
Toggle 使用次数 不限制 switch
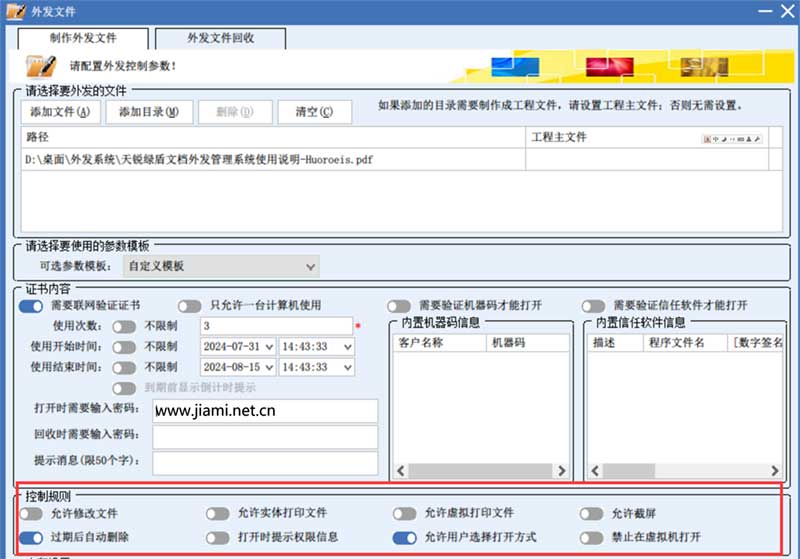point(124,326)
